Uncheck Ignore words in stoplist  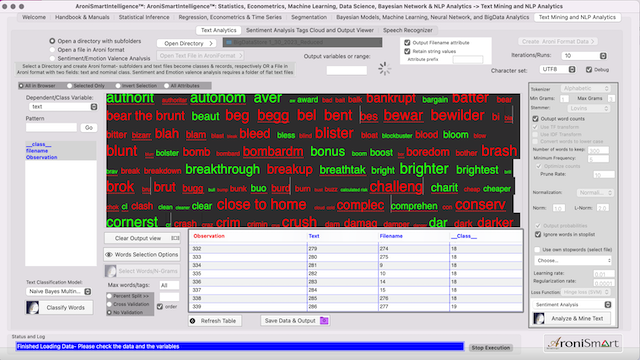point(538,234)
